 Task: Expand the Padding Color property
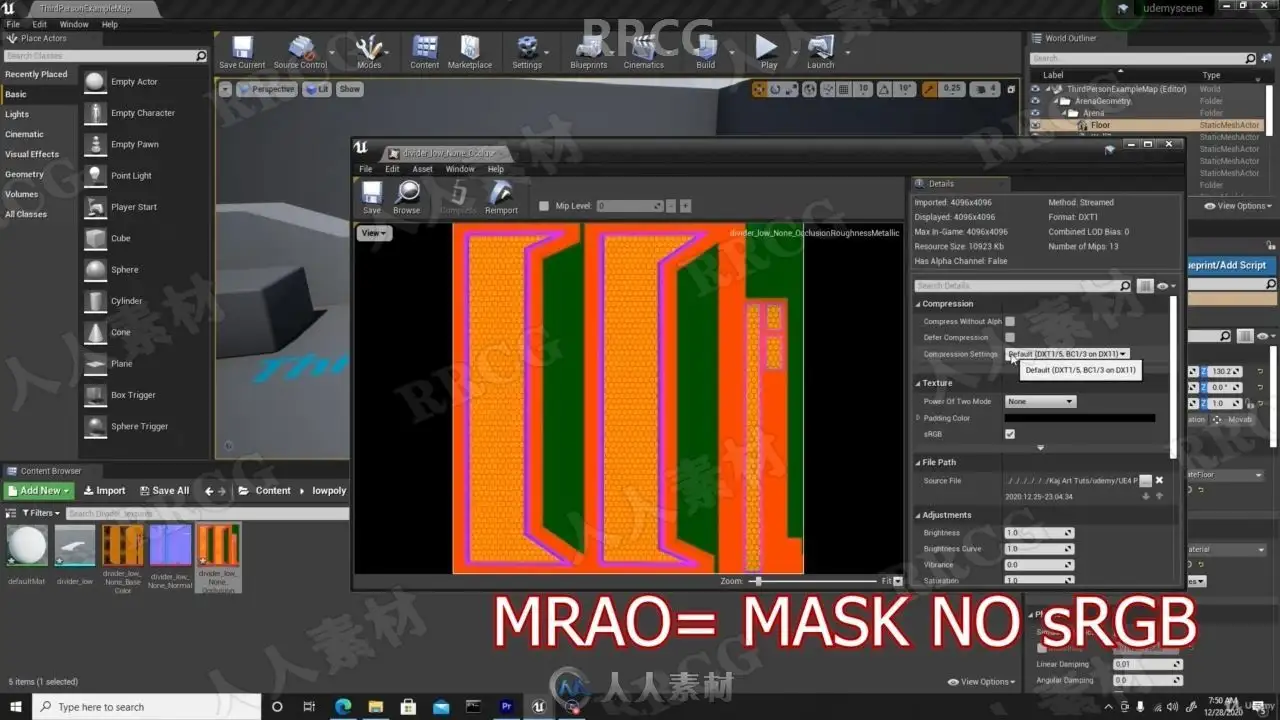tap(918, 418)
